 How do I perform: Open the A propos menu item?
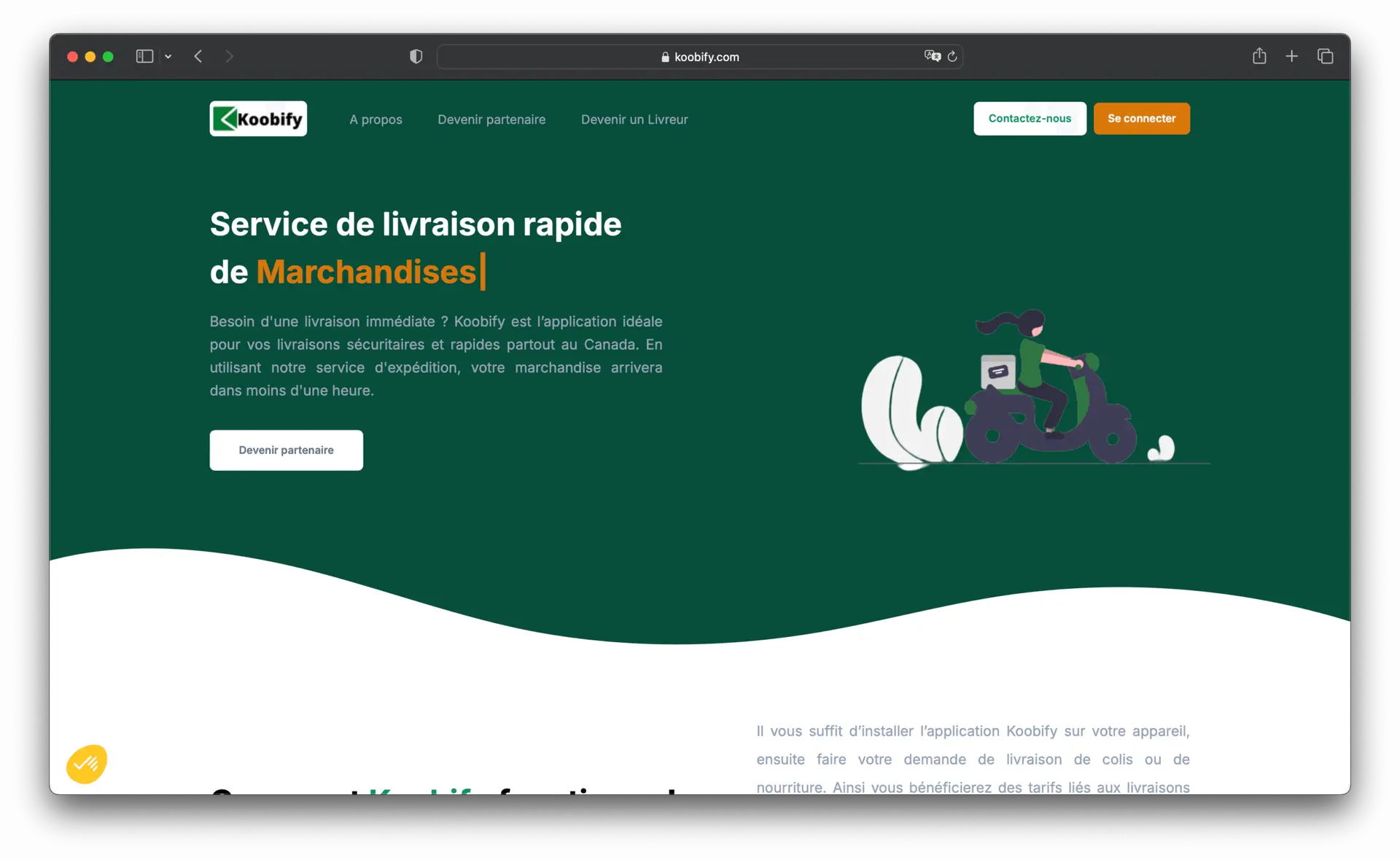[376, 120]
